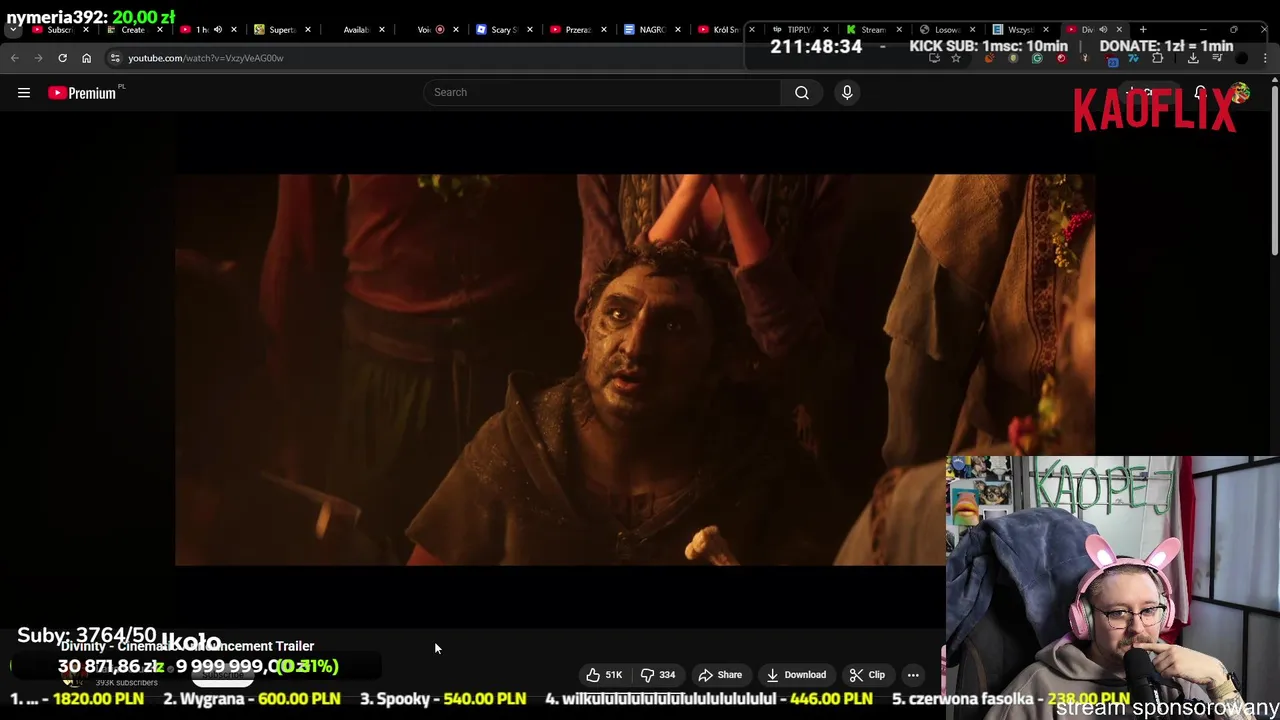
Task: Click the youtube.com address bar URL
Action: (x=206, y=58)
